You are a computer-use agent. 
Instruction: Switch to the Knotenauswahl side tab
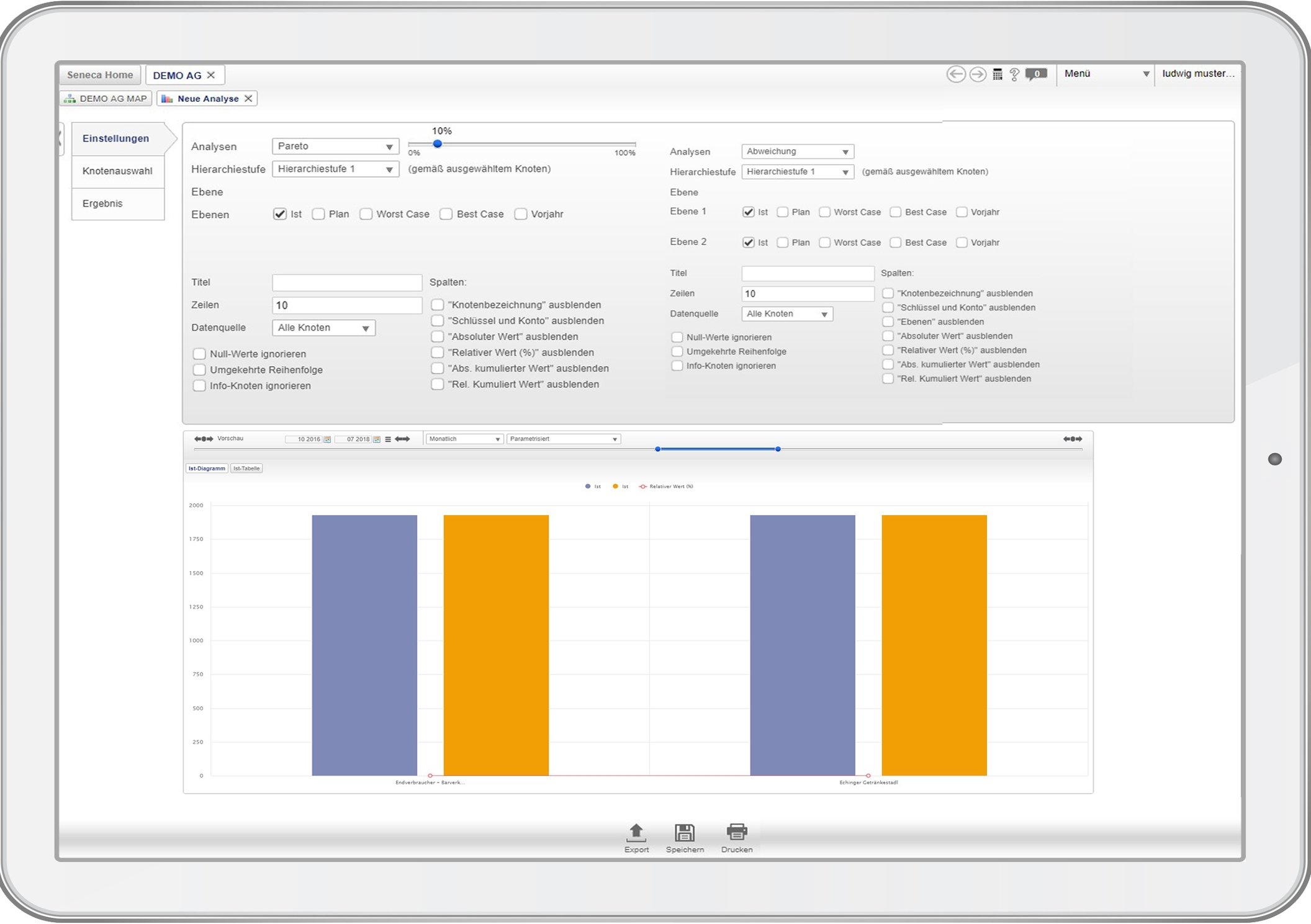[x=117, y=171]
